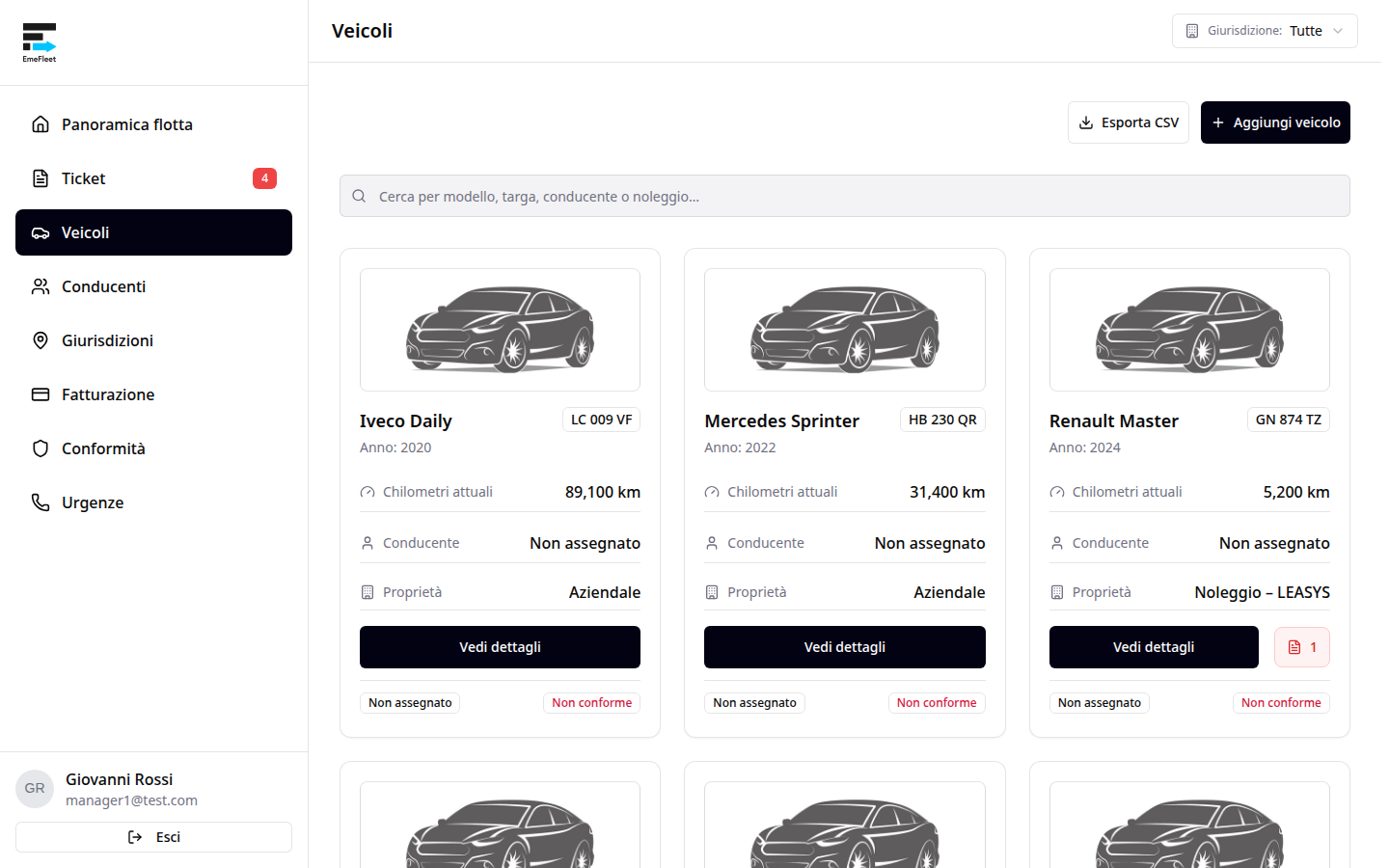This screenshot has width=1389, height=868.
Task: Click the search magnifier icon
Action: coord(359,196)
